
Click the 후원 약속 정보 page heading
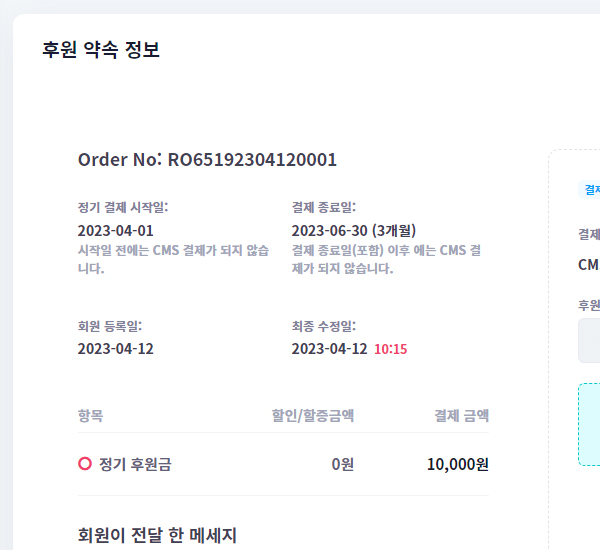pos(101,50)
